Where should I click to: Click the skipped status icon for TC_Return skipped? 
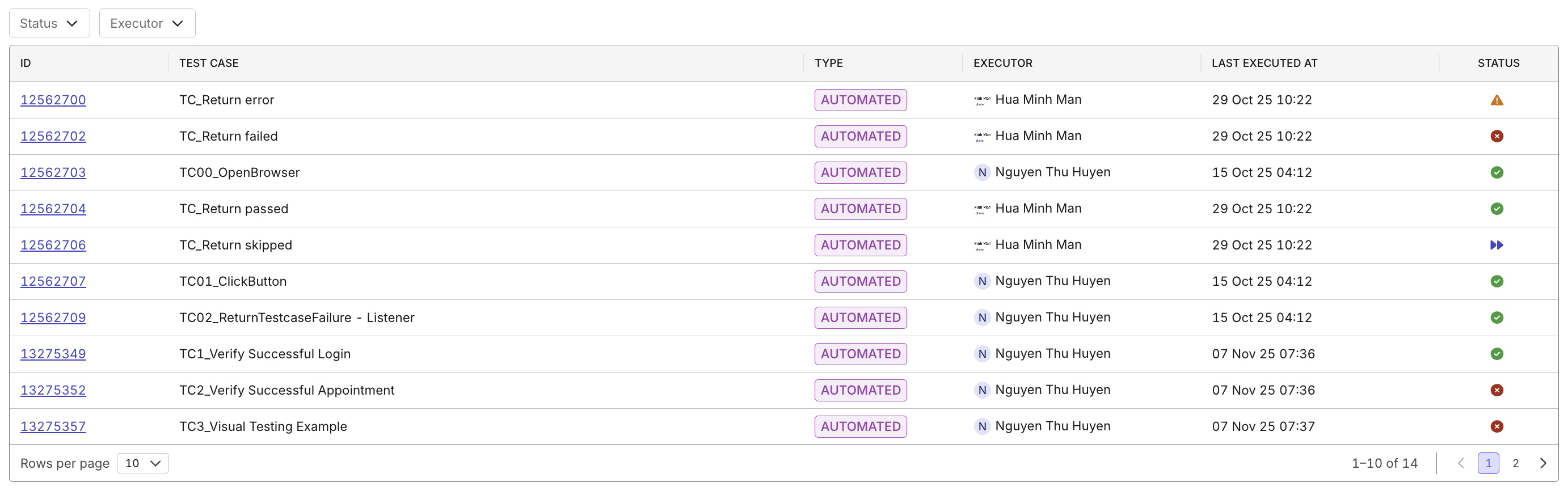pos(1496,245)
